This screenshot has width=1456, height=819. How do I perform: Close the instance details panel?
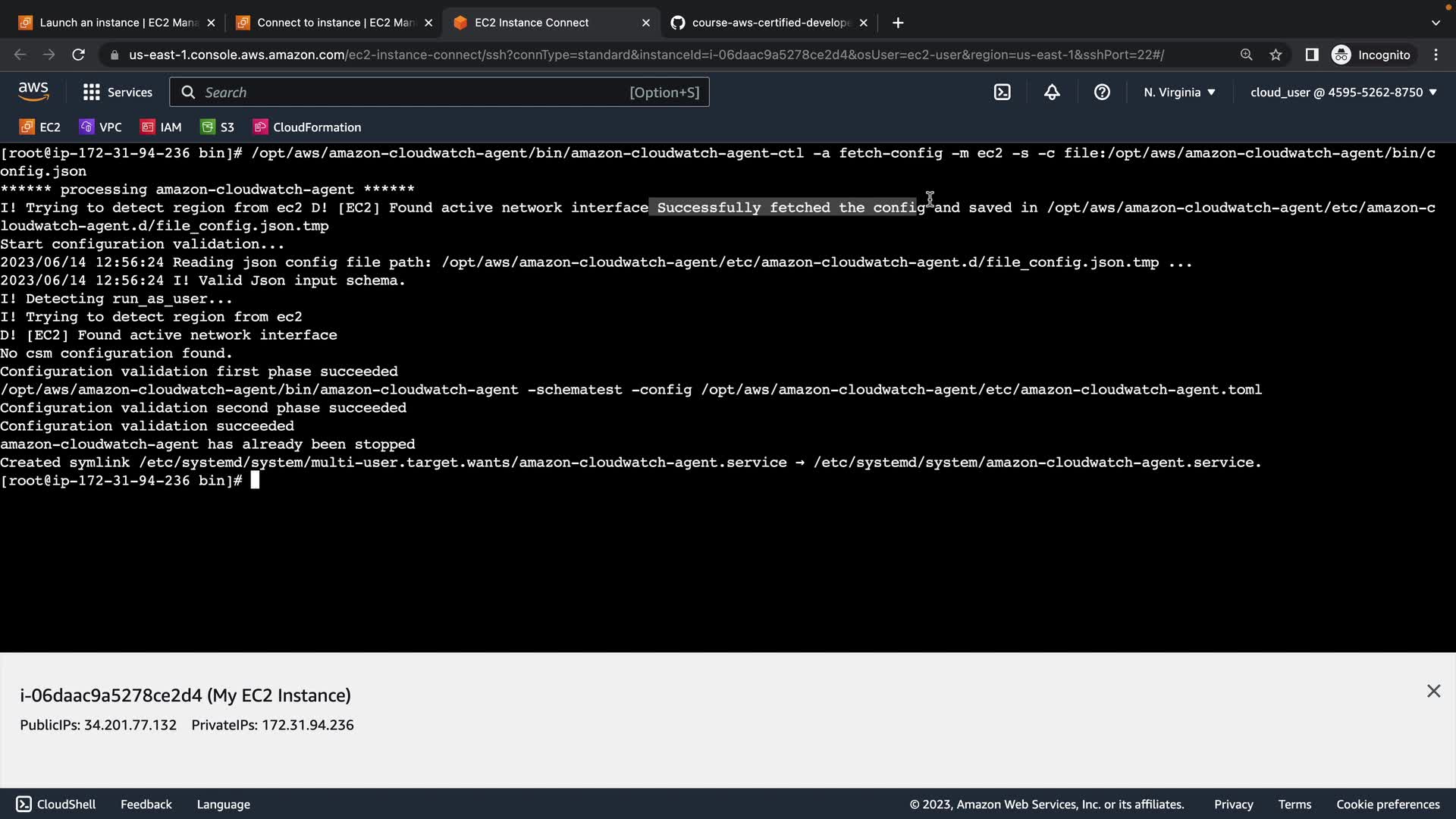click(x=1432, y=691)
